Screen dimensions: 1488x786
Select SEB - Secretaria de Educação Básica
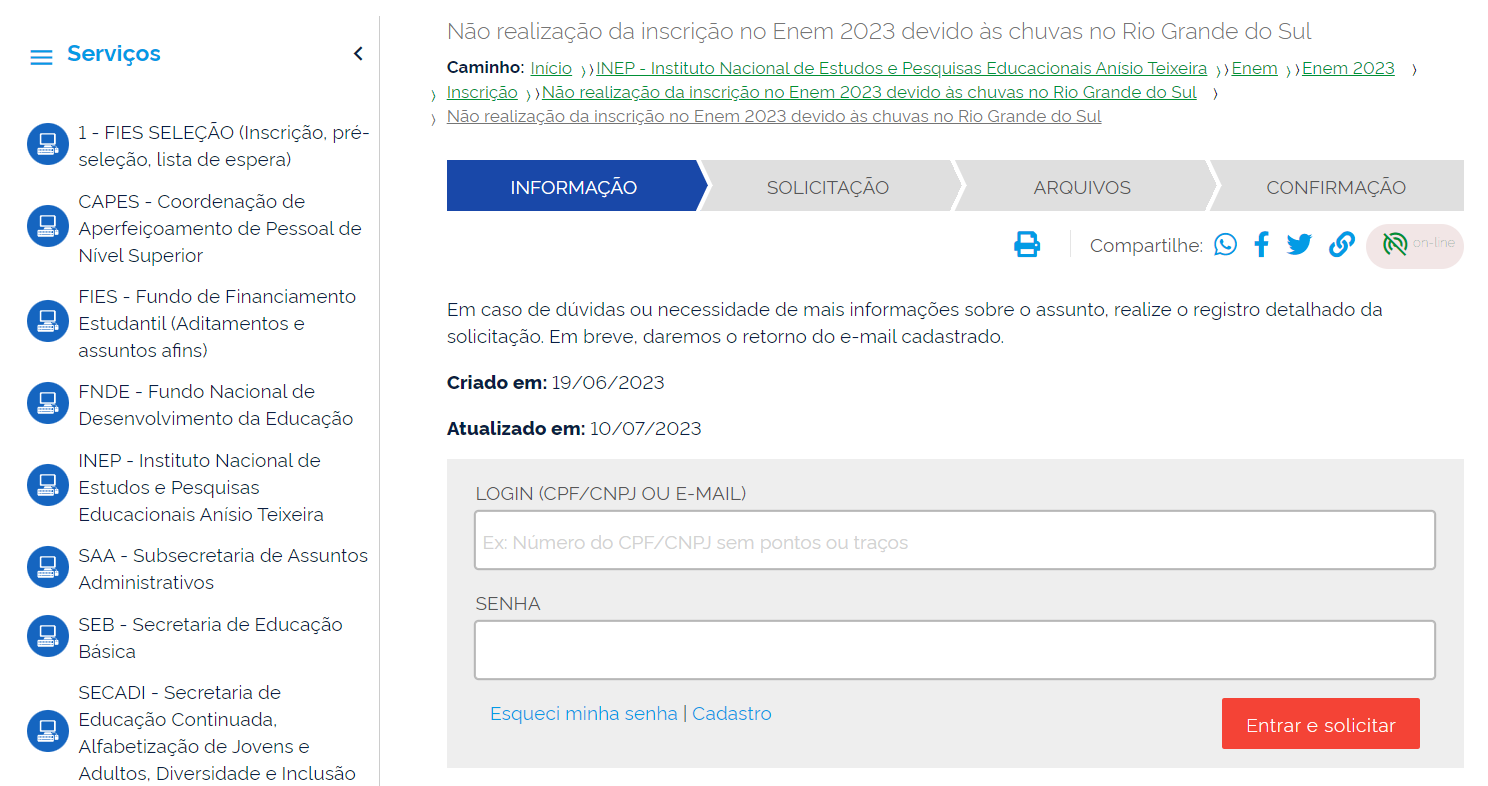point(210,638)
